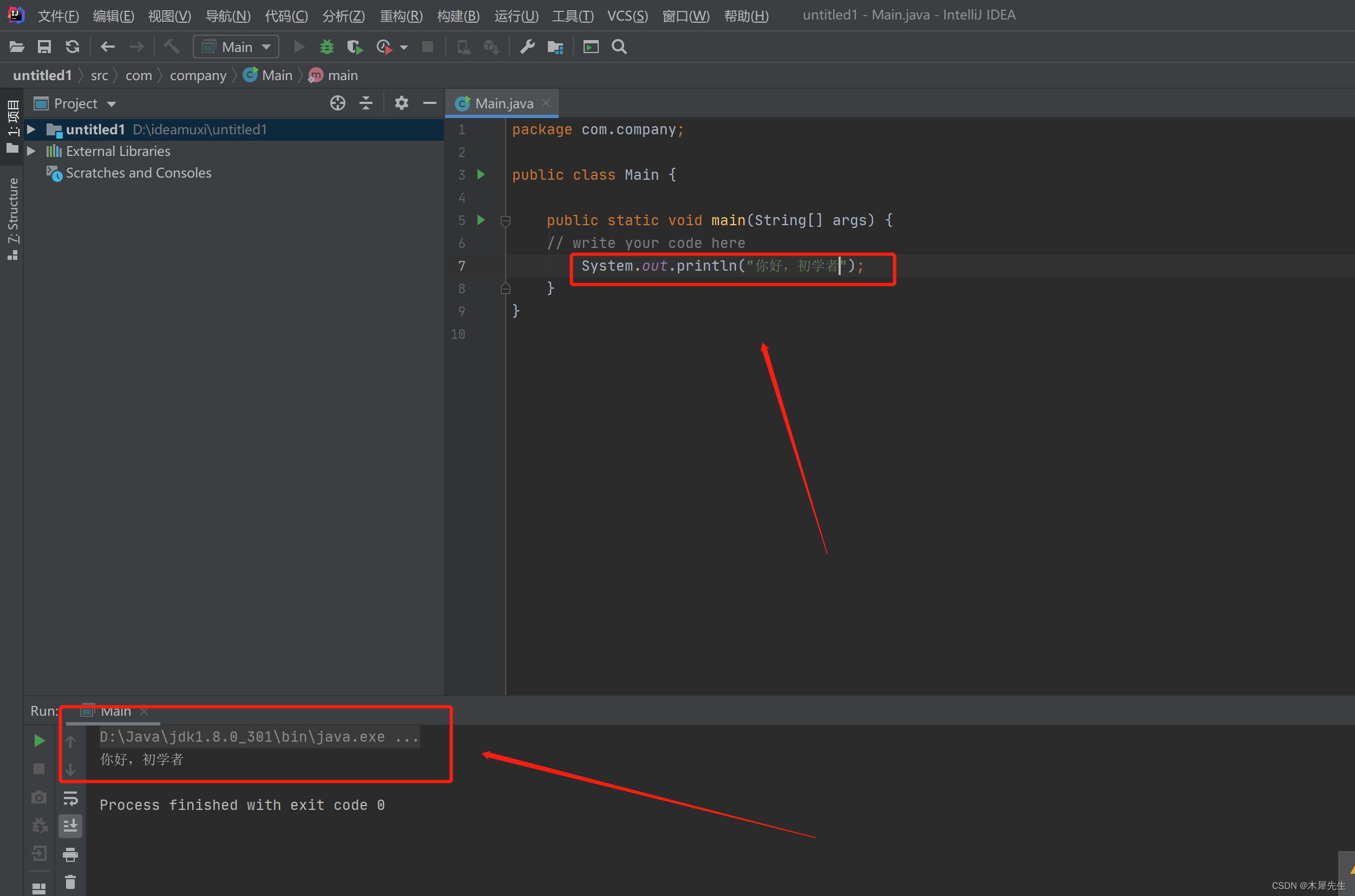The image size is (1355, 896).
Task: Open the 重构(R) Refactor menu
Action: click(401, 15)
